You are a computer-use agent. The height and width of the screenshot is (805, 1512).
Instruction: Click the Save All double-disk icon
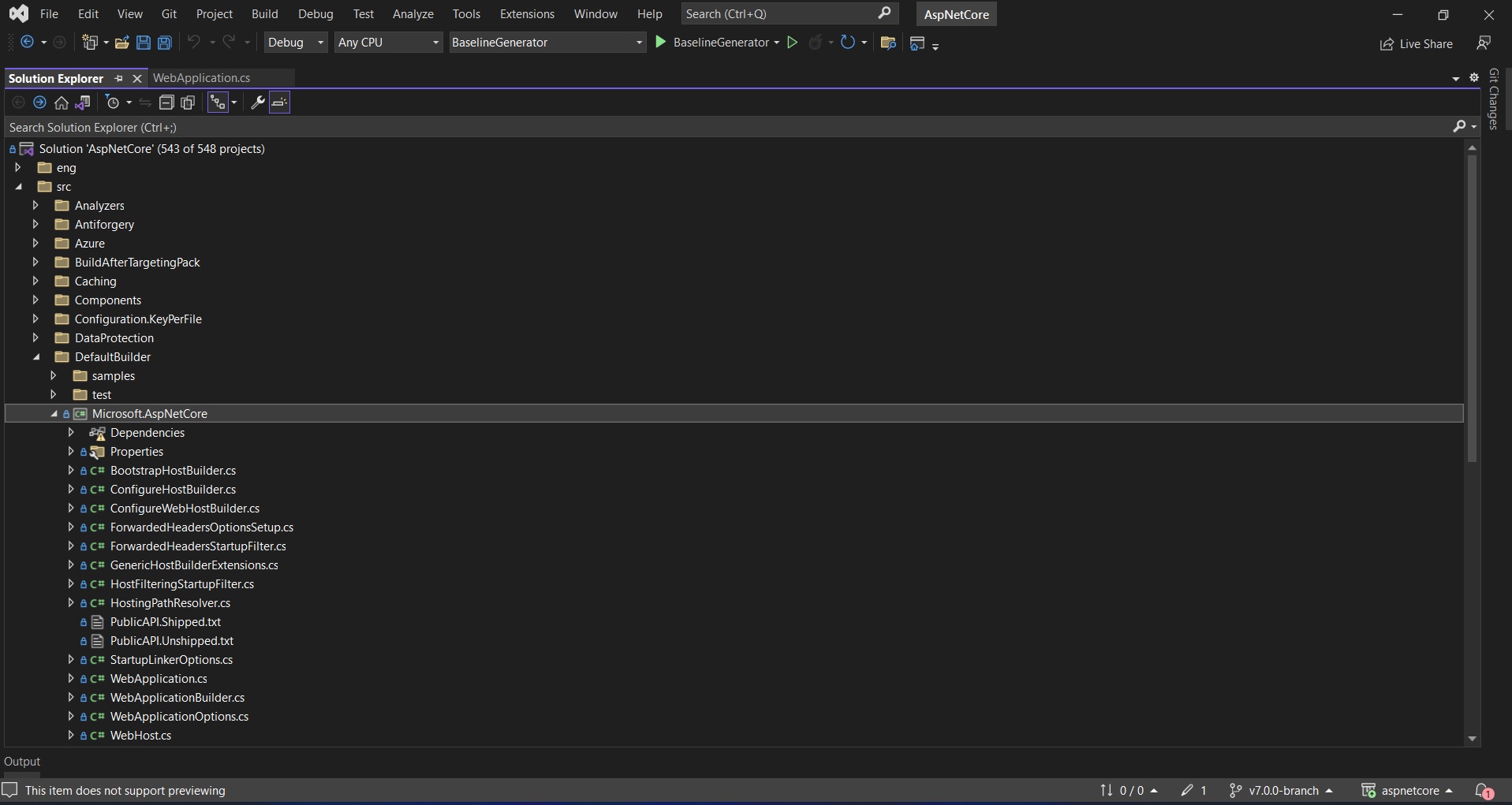pyautogui.click(x=165, y=43)
